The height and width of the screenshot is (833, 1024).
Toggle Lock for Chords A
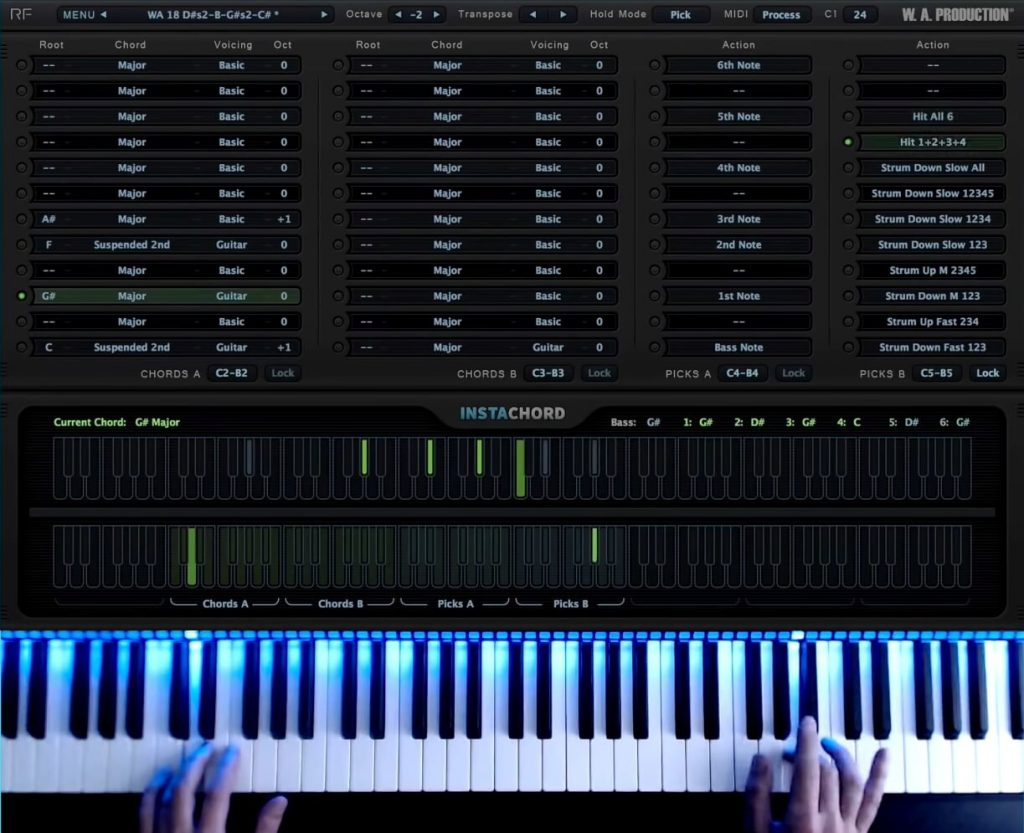(283, 373)
